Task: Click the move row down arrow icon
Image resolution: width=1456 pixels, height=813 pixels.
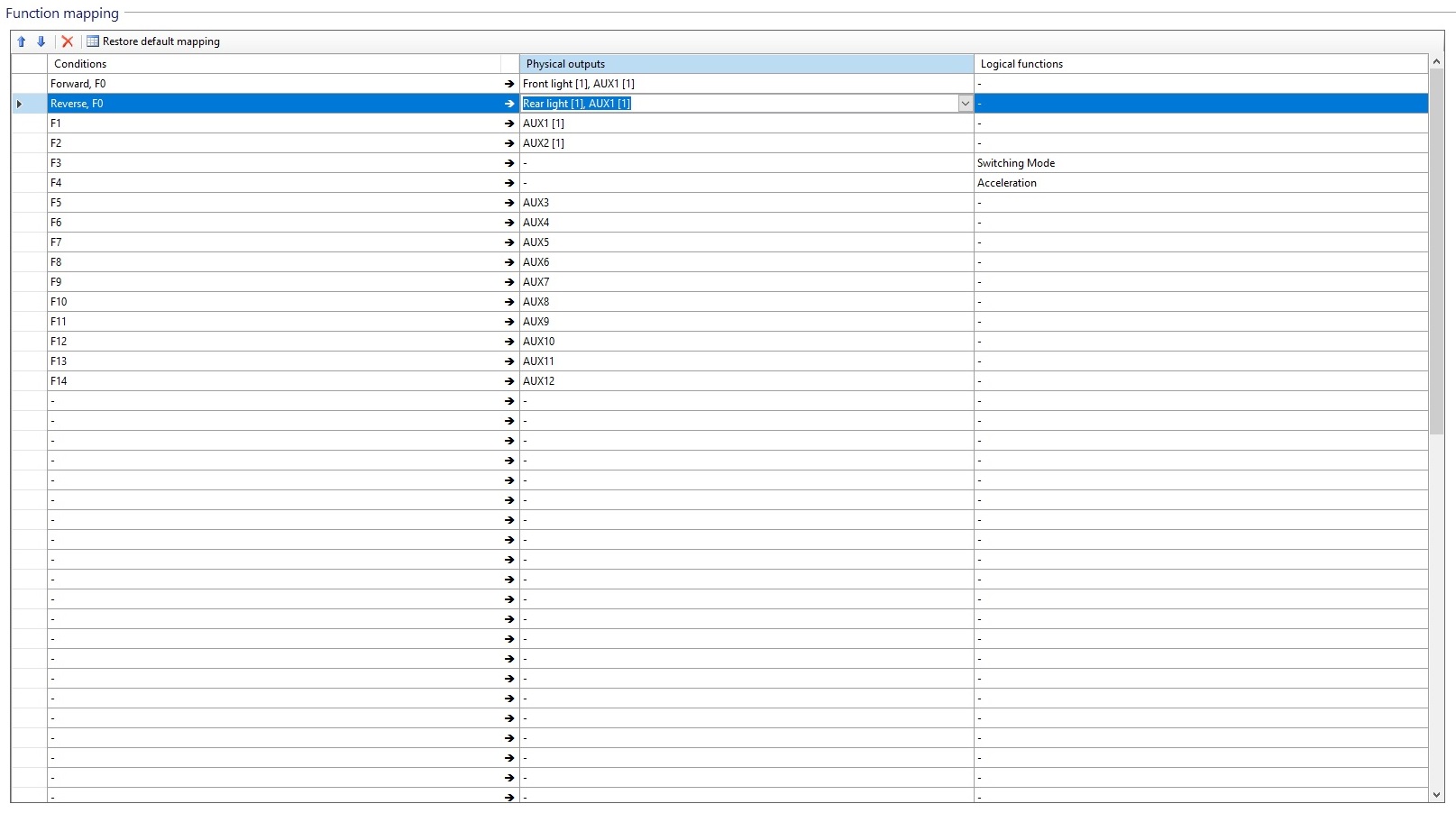Action: tap(41, 41)
